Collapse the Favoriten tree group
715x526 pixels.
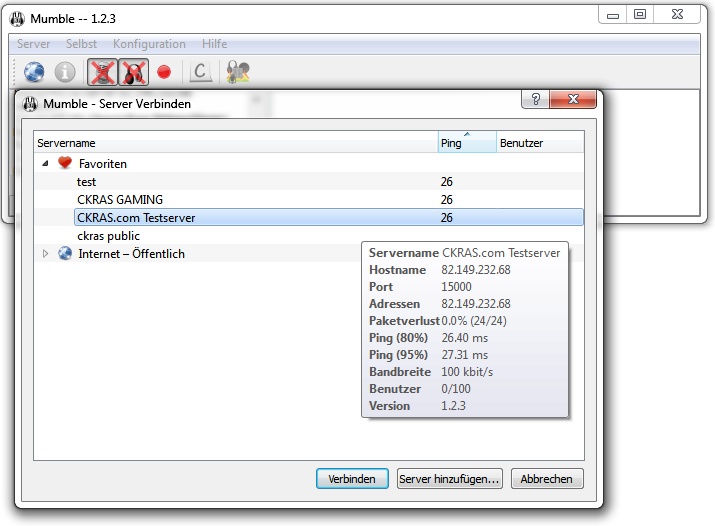[45, 163]
